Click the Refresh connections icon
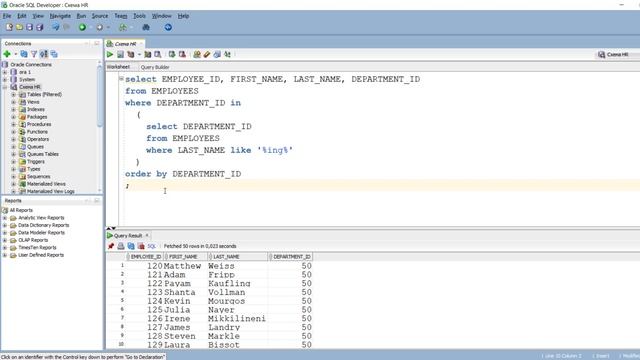 point(24,54)
